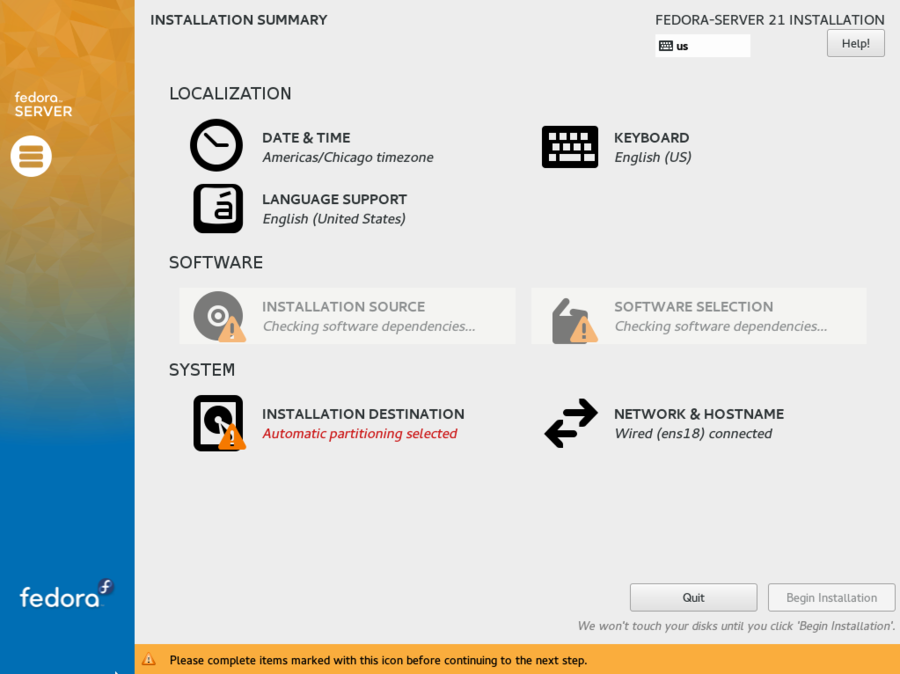This screenshot has height=674, width=900.
Task: Open LANGUAGE SUPPORT English (United States)
Action: [x=334, y=219]
